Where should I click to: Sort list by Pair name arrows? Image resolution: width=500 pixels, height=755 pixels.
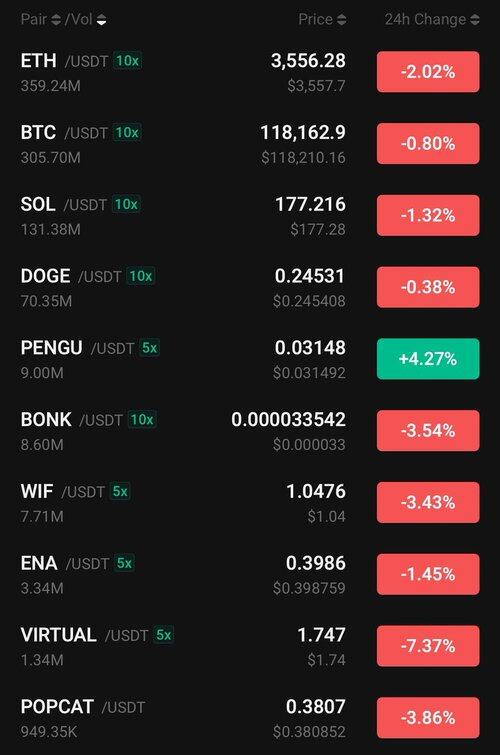(56, 20)
